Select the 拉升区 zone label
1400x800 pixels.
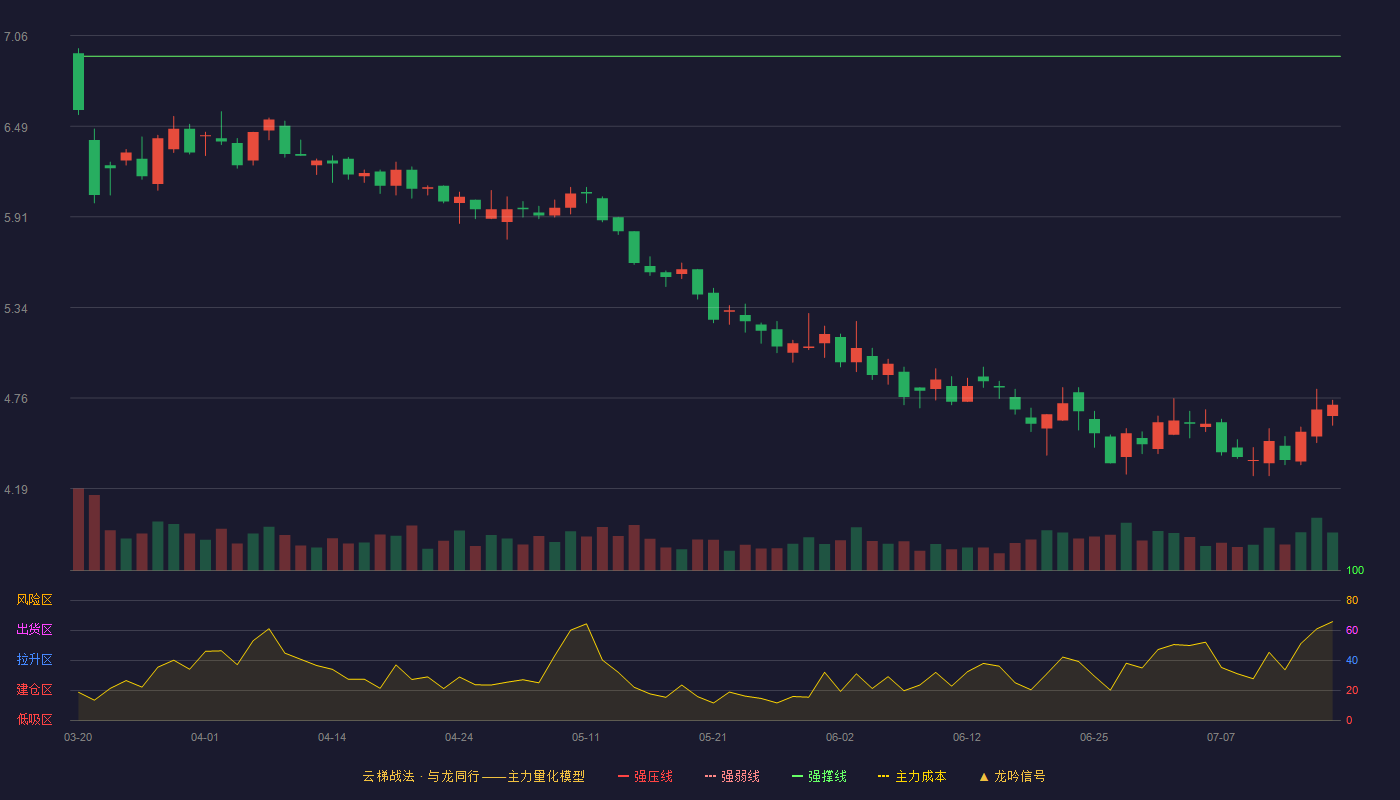(x=34, y=660)
